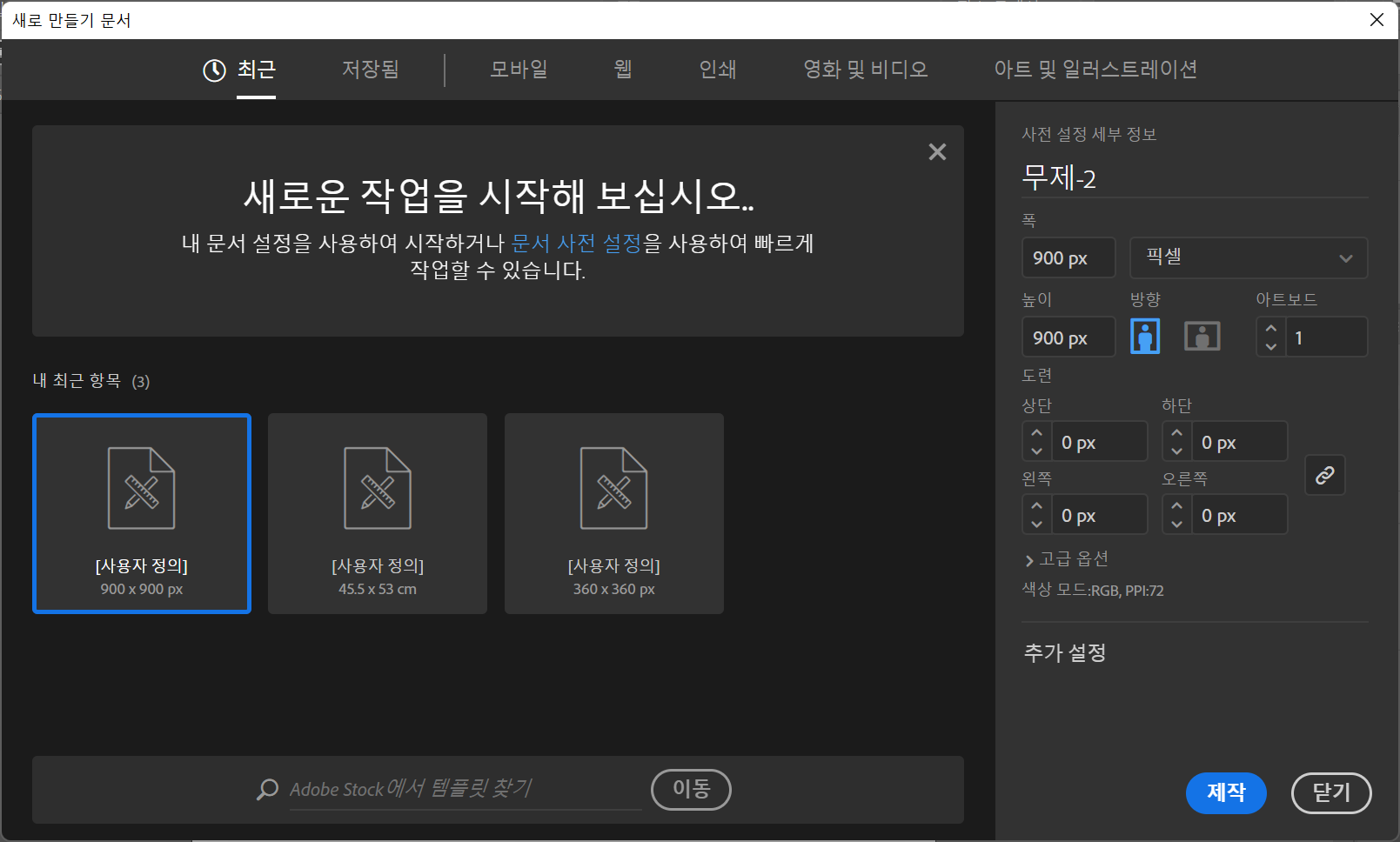This screenshot has width=1400, height=842.
Task: Toggle bleed link chain icon
Action: coord(1325,475)
